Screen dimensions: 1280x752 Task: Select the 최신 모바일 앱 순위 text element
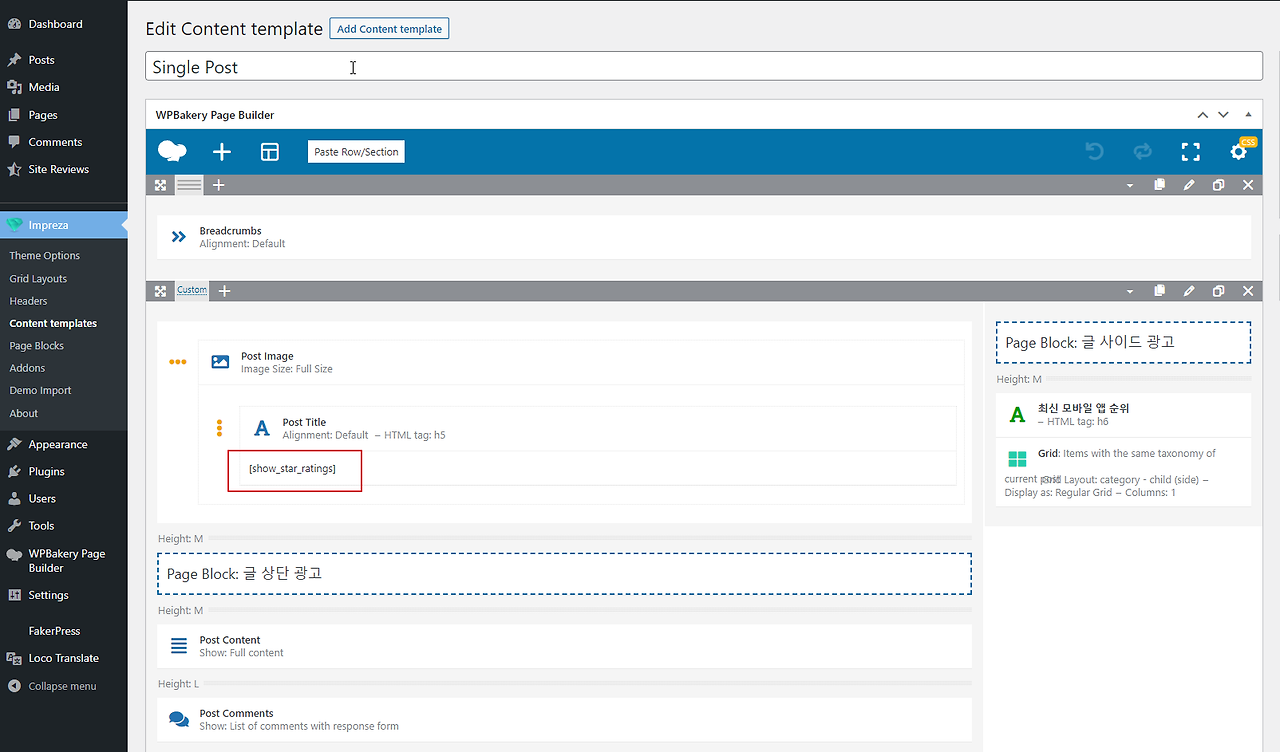[1123, 415]
